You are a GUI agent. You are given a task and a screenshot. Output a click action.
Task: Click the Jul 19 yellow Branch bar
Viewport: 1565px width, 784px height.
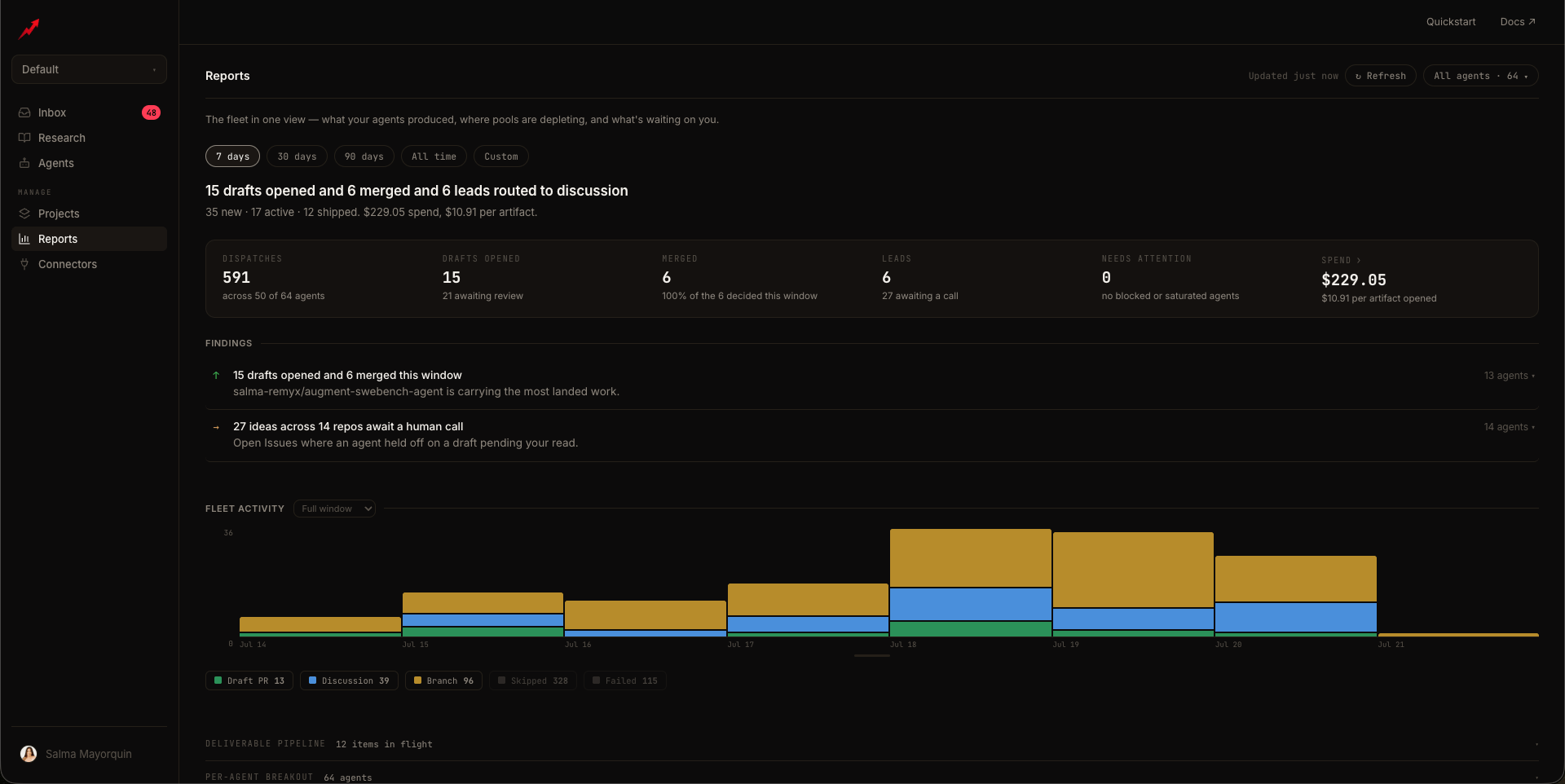(x=1133, y=570)
